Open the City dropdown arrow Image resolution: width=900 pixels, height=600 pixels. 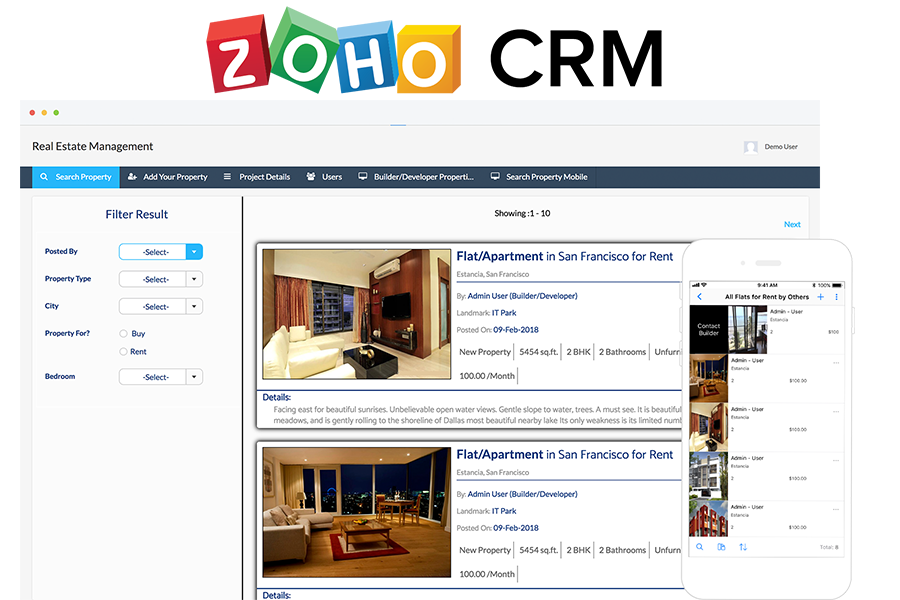194,307
